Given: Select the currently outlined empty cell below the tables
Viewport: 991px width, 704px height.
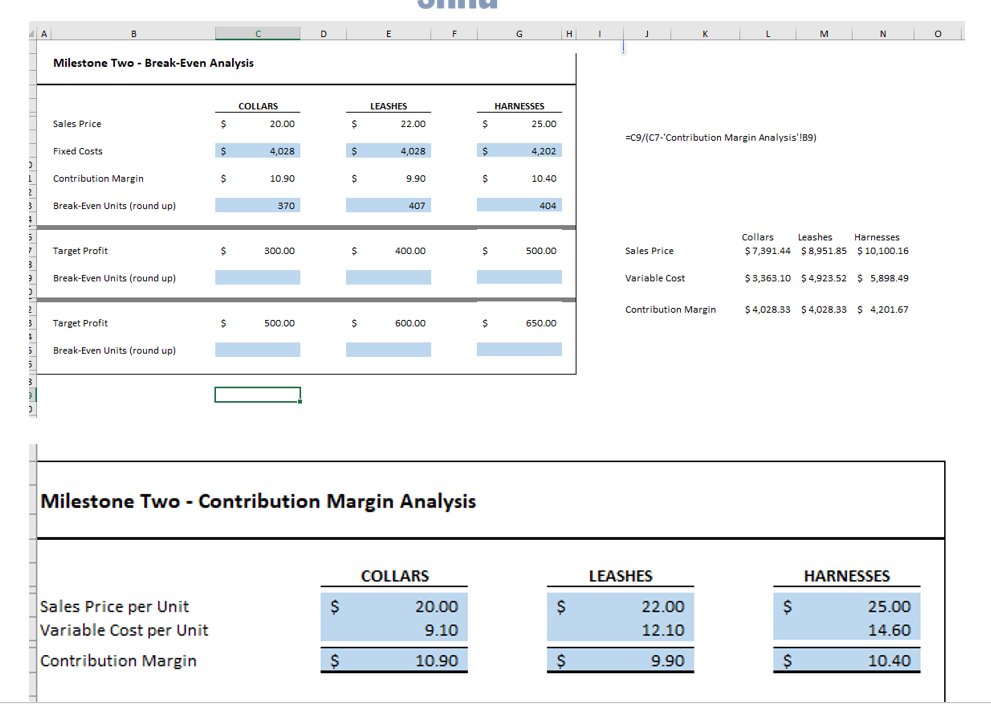Looking at the screenshot, I should pos(257,394).
